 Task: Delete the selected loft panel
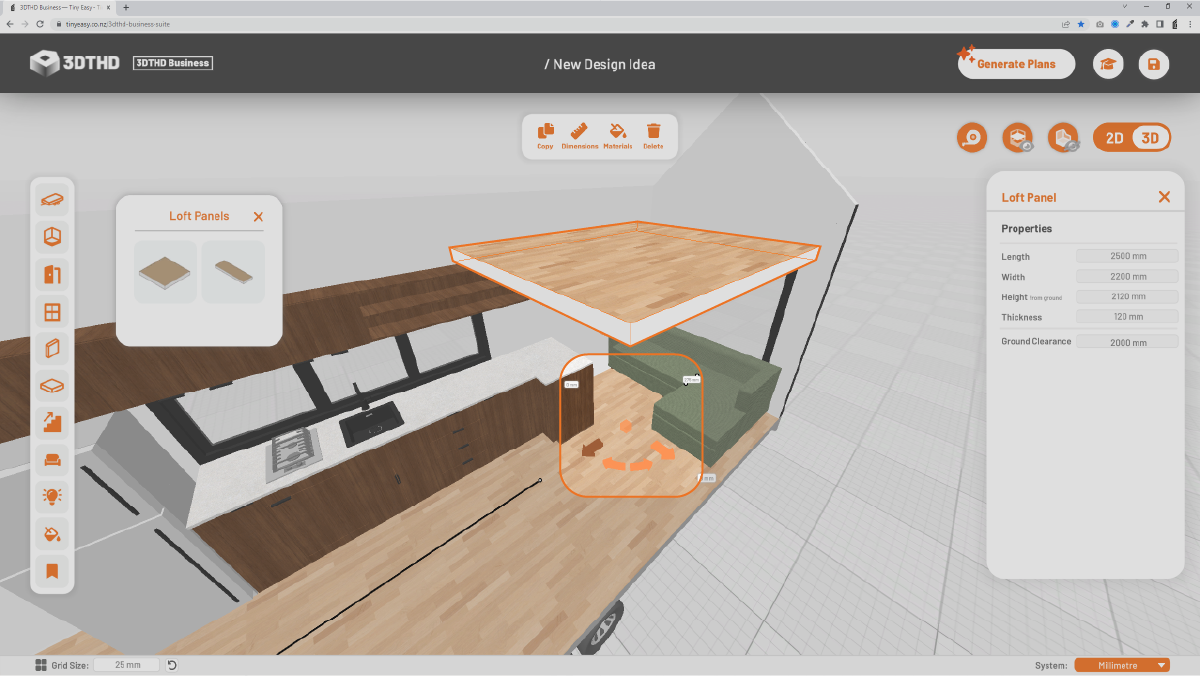(653, 136)
